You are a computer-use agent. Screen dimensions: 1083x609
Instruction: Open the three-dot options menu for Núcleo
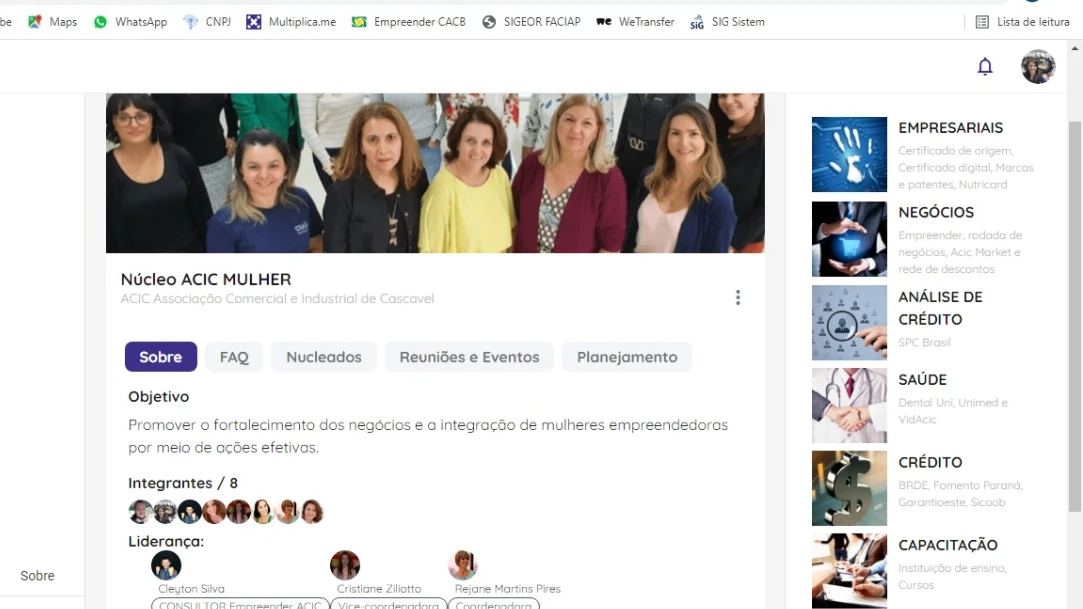(738, 298)
